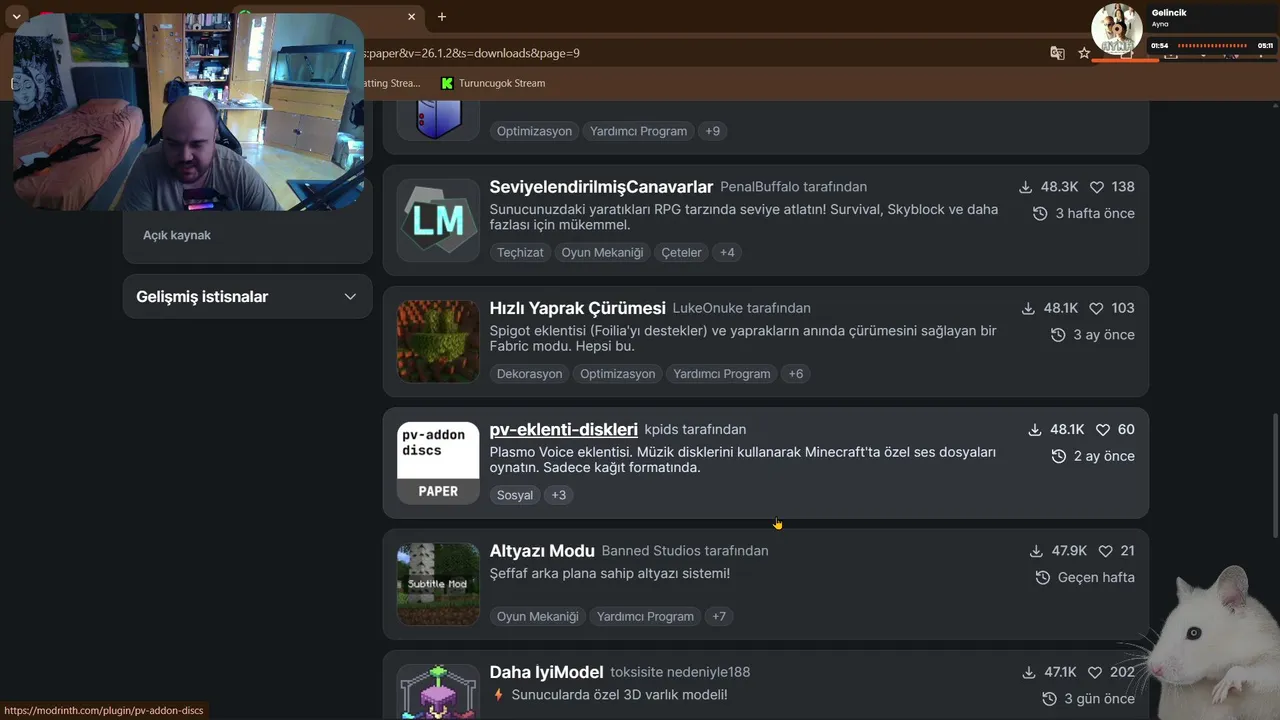Viewport: 1280px width, 720px height.
Task: Click the heart icon beside 21
Action: tap(1106, 551)
